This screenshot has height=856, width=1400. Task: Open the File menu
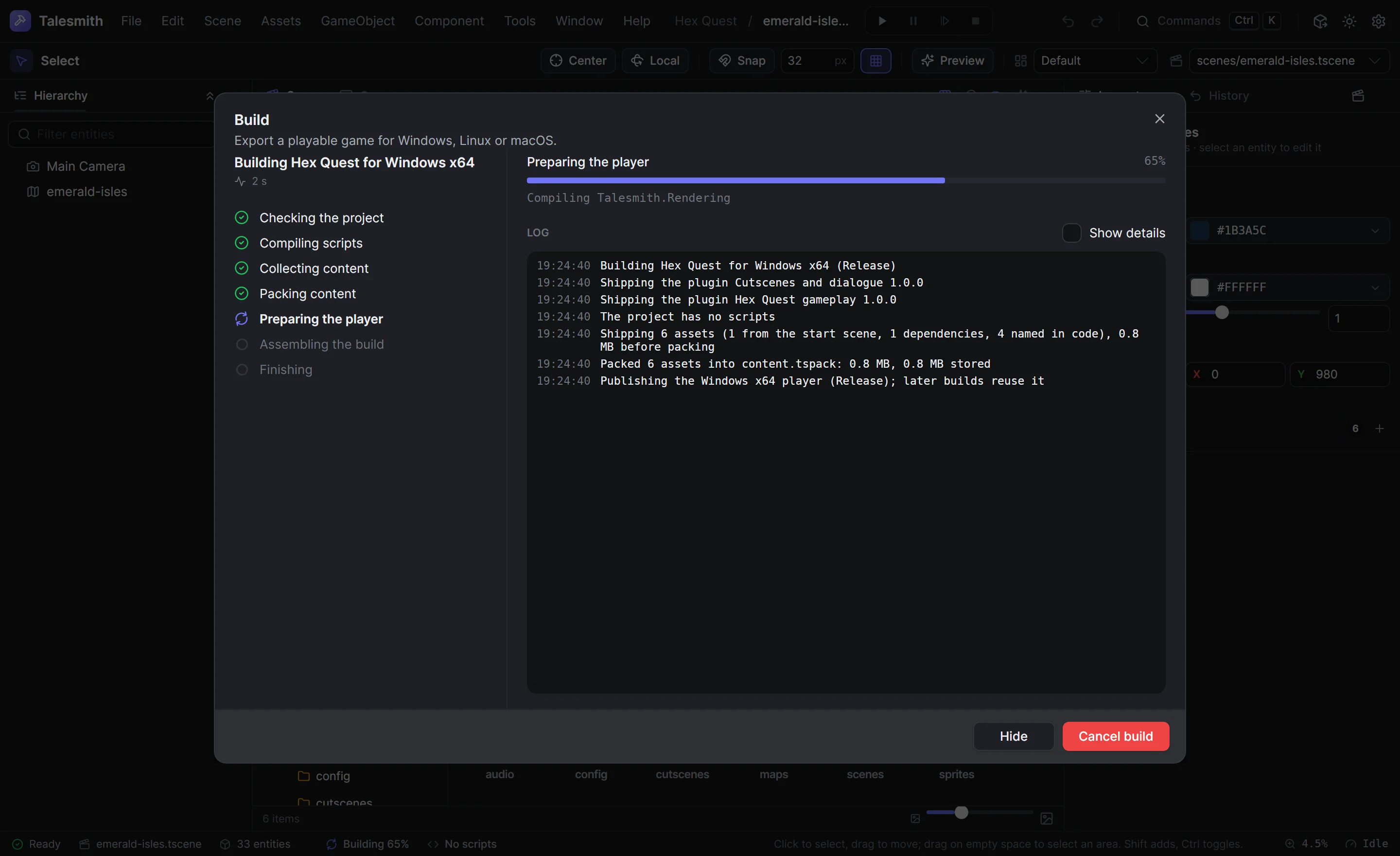point(131,21)
